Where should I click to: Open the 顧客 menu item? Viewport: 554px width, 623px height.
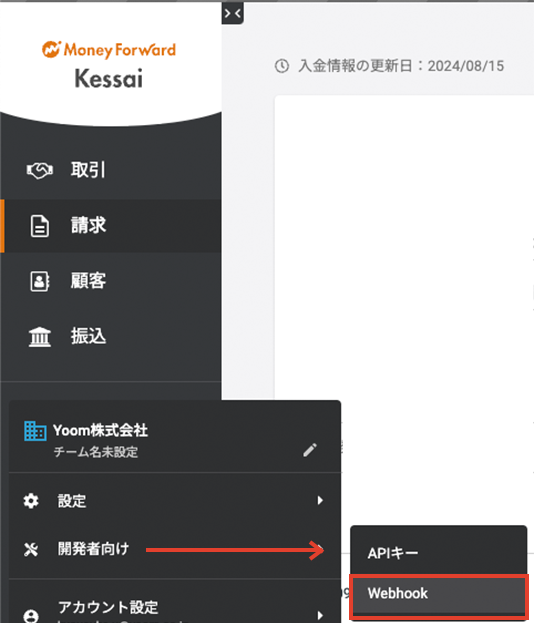111,281
